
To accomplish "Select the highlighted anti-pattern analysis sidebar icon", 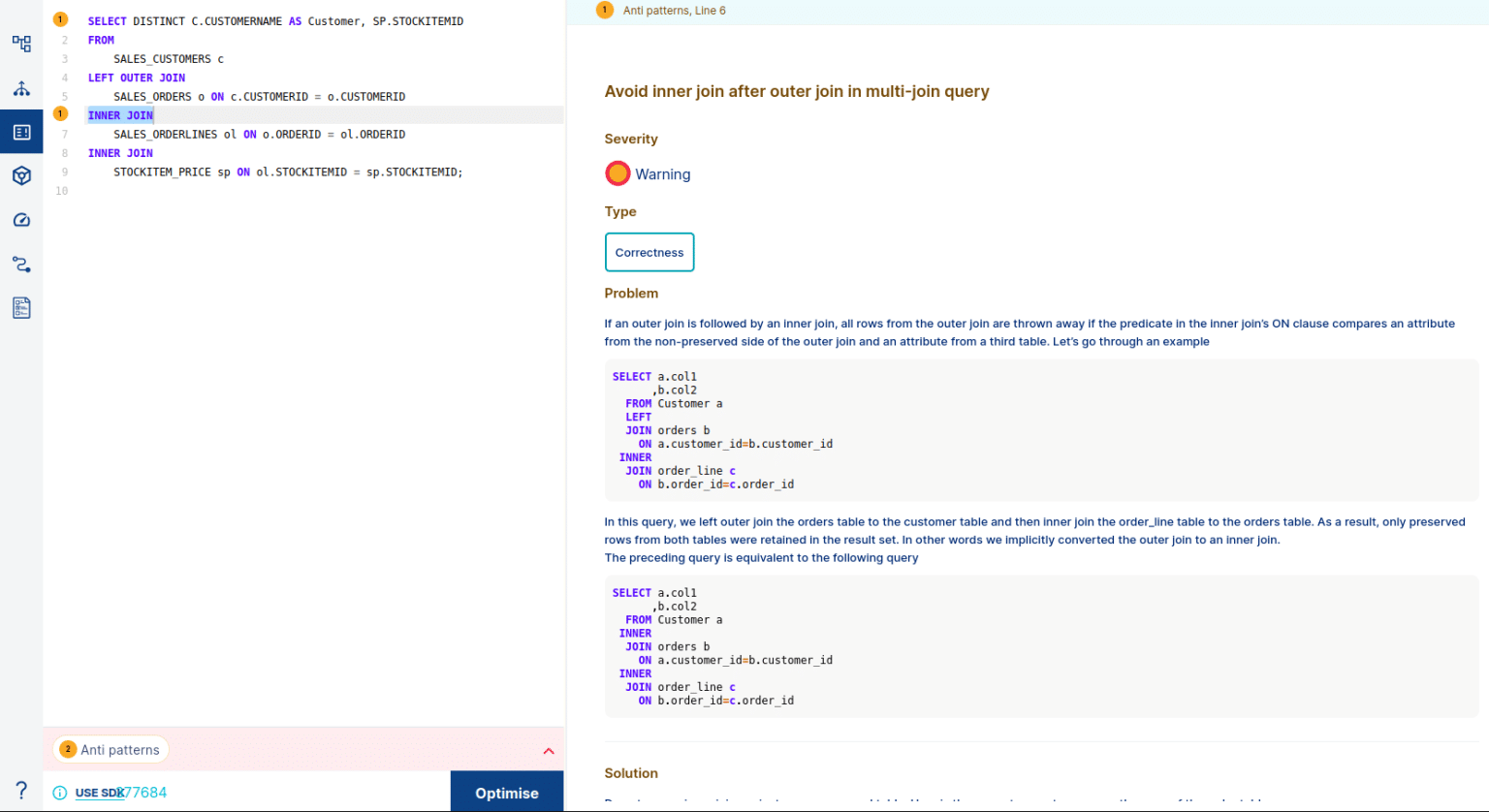I will pos(21,132).
